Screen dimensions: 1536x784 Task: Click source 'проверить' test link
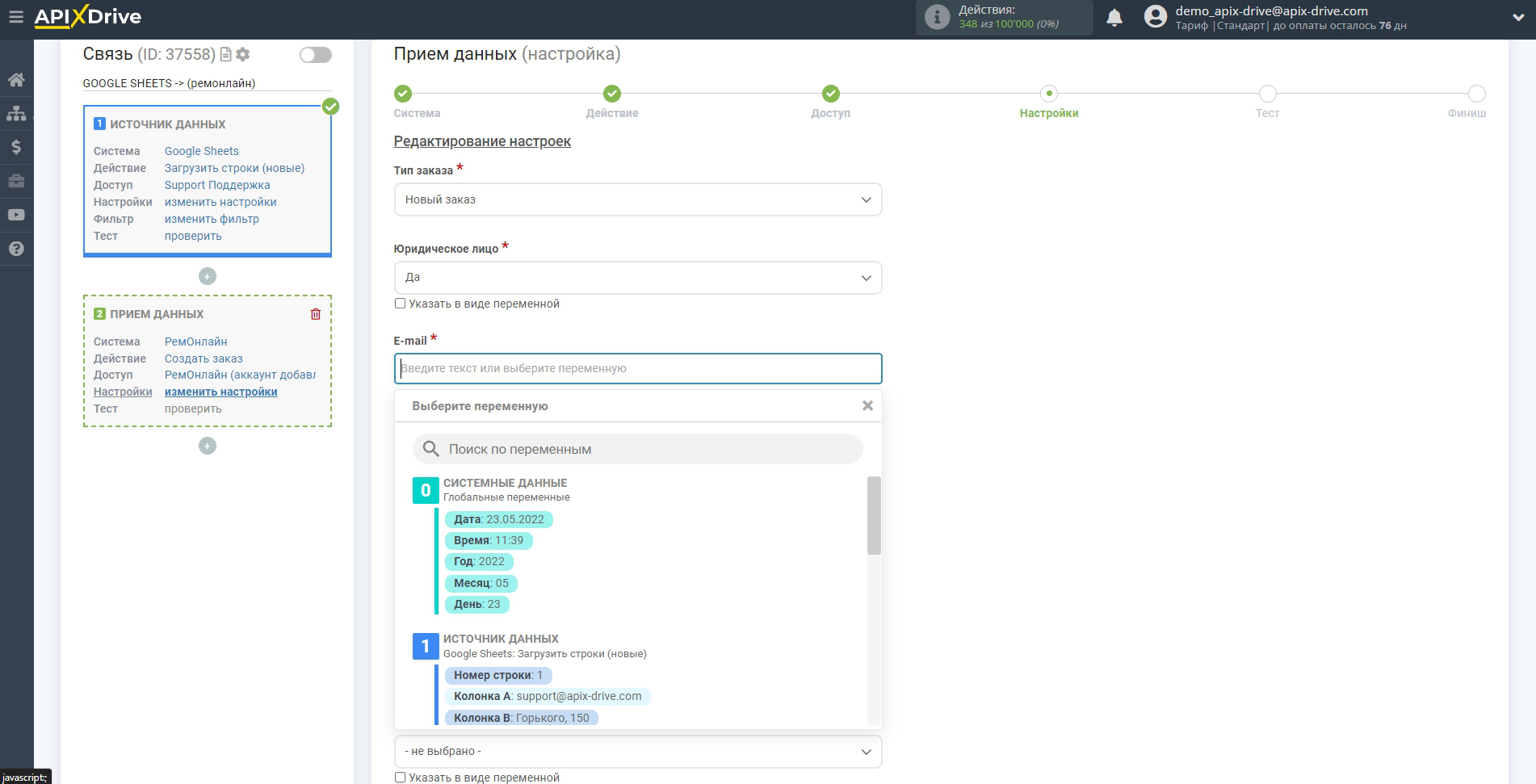tap(193, 236)
